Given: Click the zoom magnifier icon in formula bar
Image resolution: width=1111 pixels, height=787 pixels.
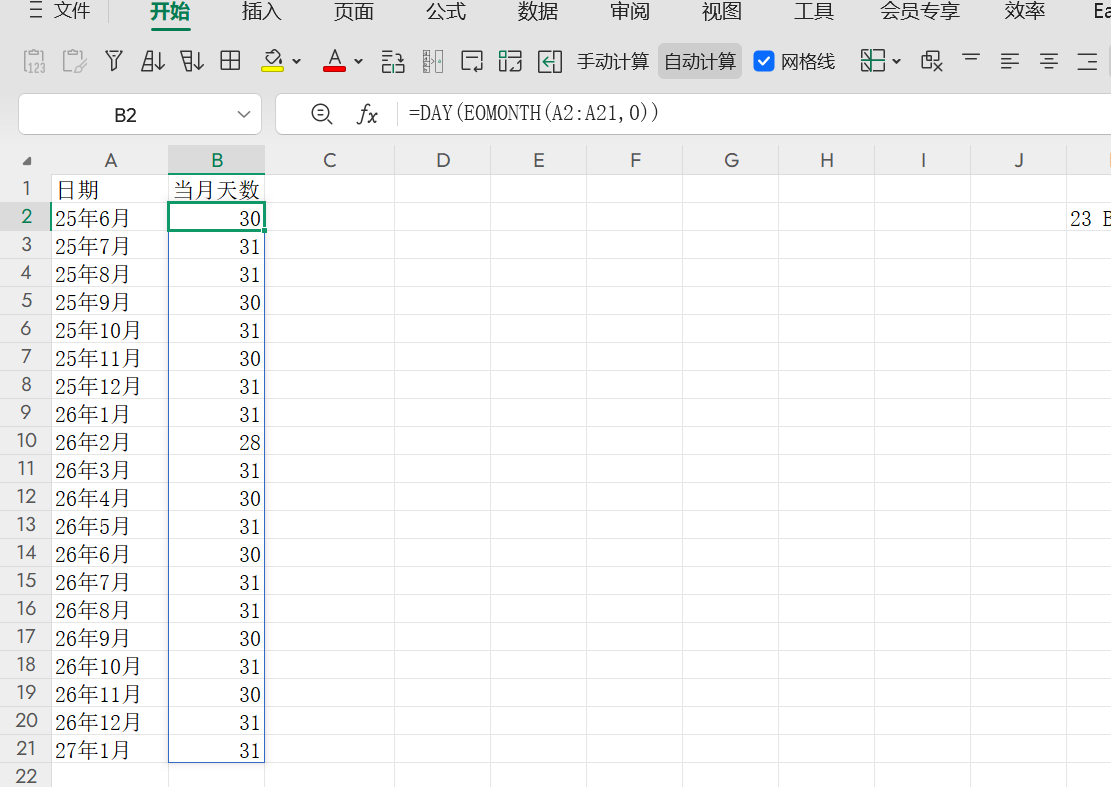Looking at the screenshot, I should coord(322,114).
